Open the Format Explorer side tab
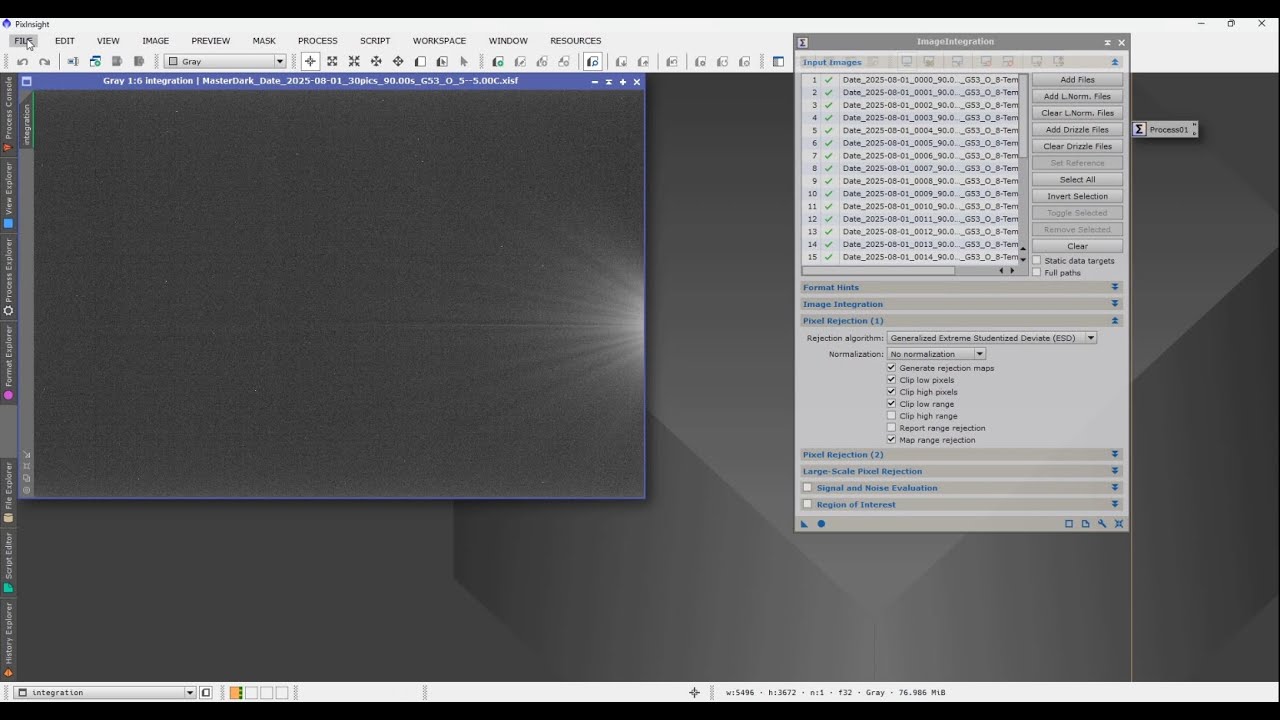This screenshot has width=1280, height=720. [x=8, y=363]
